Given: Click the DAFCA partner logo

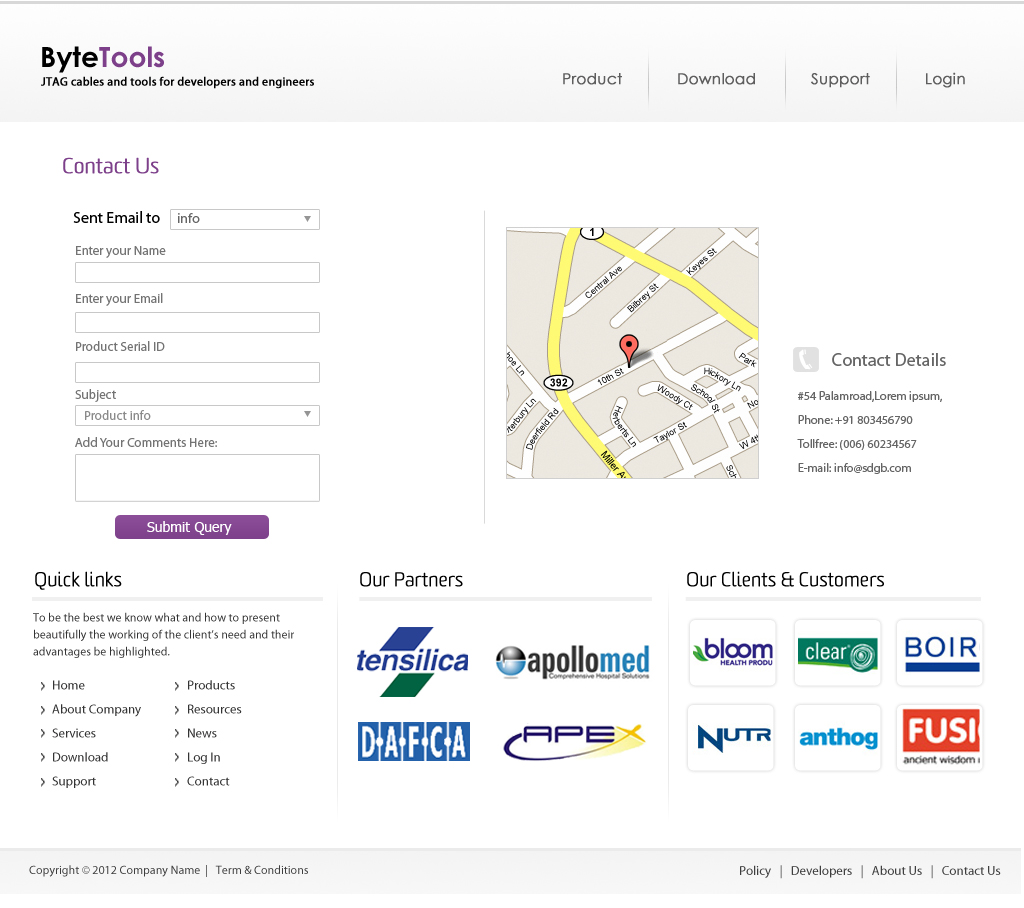Looking at the screenshot, I should 413,742.
